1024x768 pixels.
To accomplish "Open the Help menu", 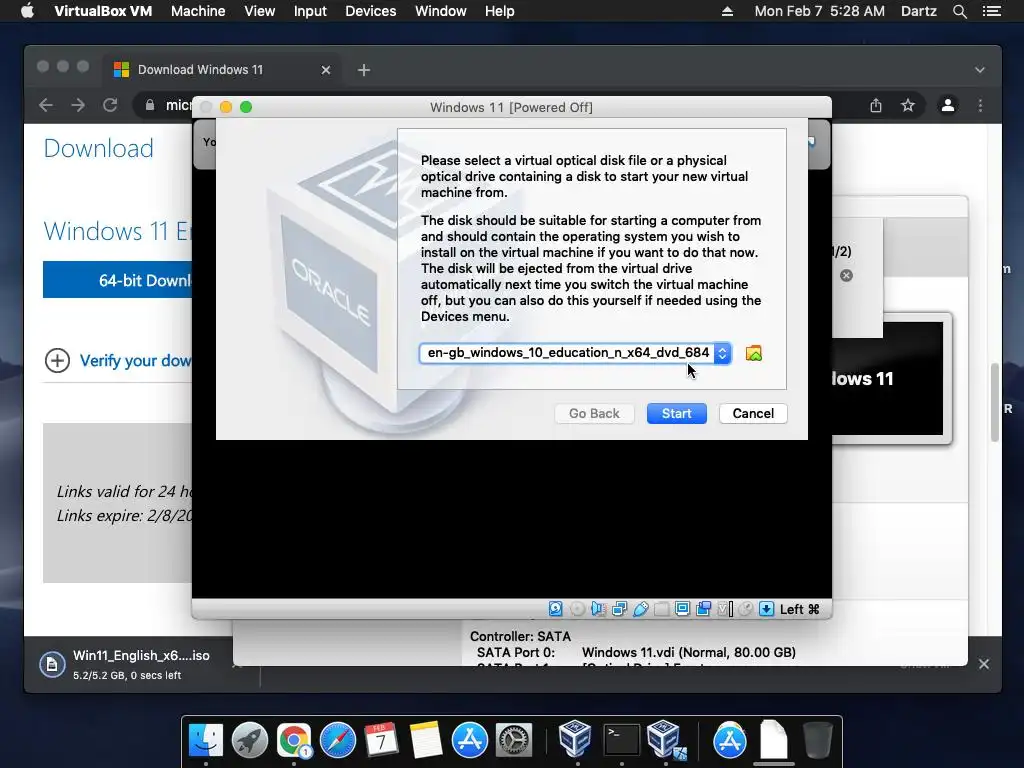I will point(500,11).
